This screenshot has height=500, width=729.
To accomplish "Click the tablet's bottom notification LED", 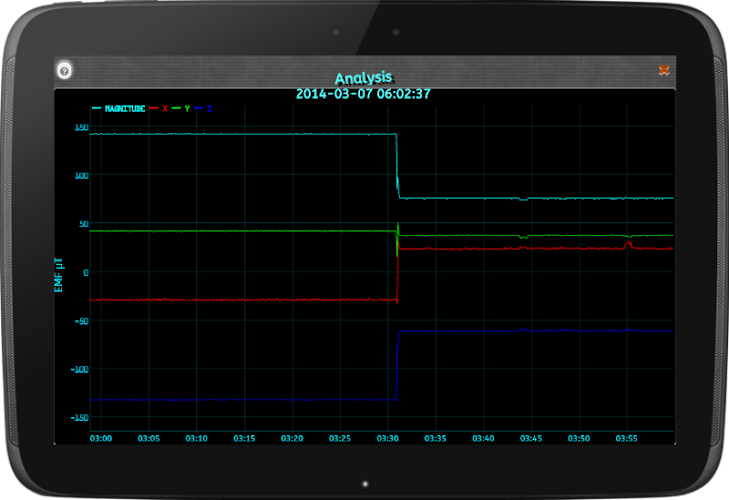I will [x=365, y=484].
